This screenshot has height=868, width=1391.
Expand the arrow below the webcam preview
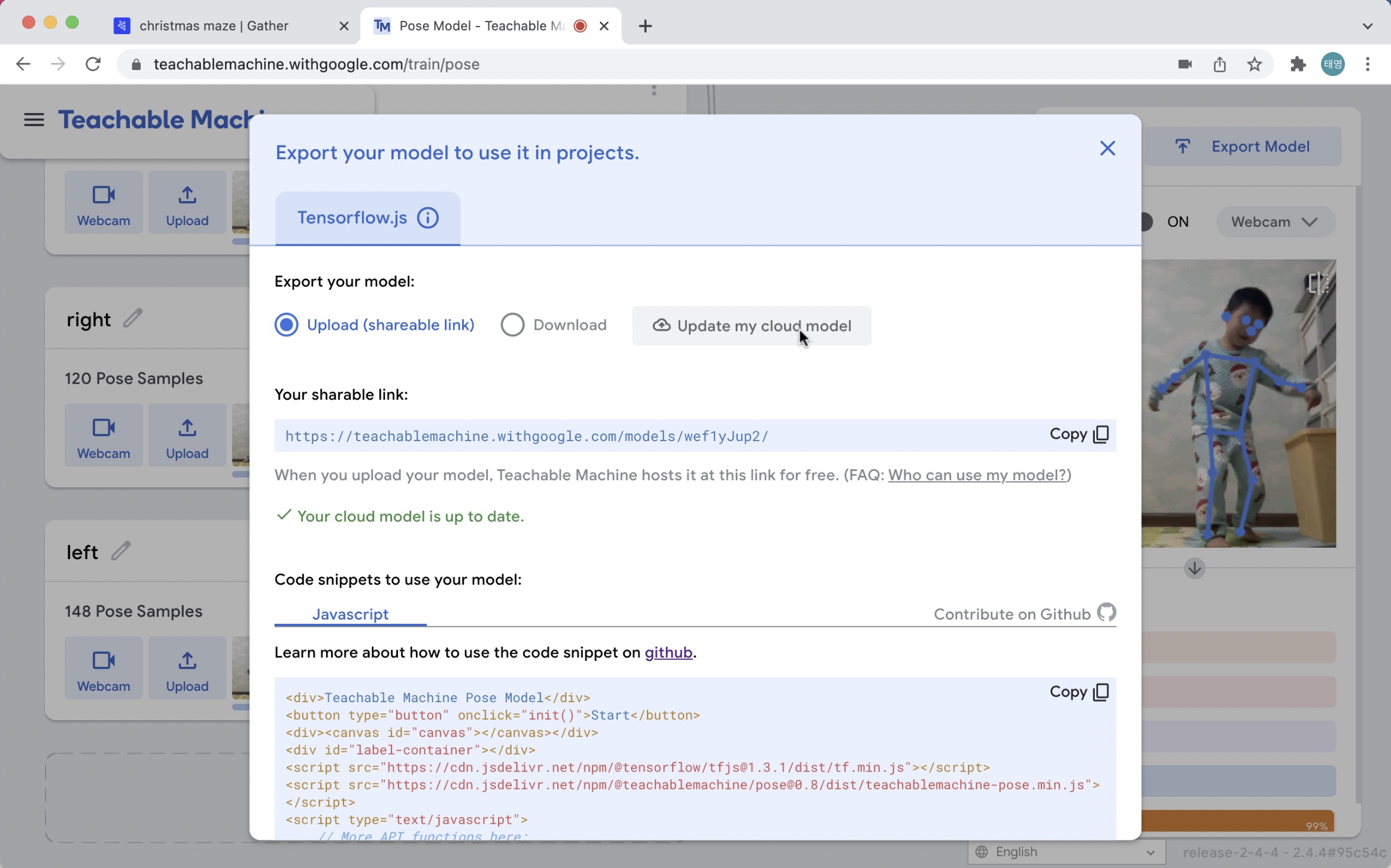click(x=1194, y=568)
